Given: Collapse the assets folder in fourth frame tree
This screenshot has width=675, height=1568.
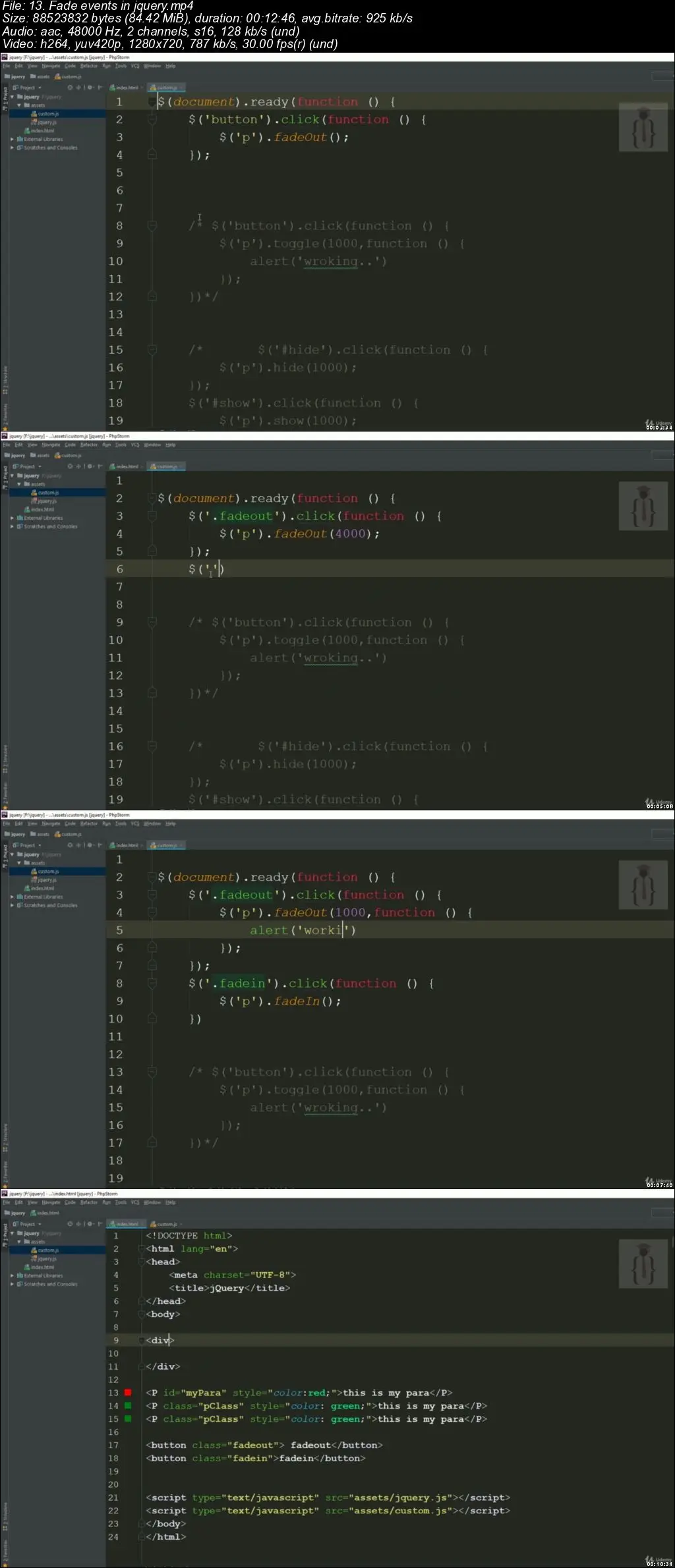Looking at the screenshot, I should tap(19, 1242).
